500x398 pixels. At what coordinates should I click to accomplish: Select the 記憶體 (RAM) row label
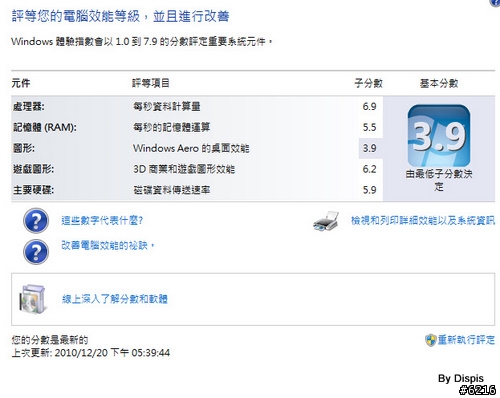pyautogui.click(x=45, y=127)
